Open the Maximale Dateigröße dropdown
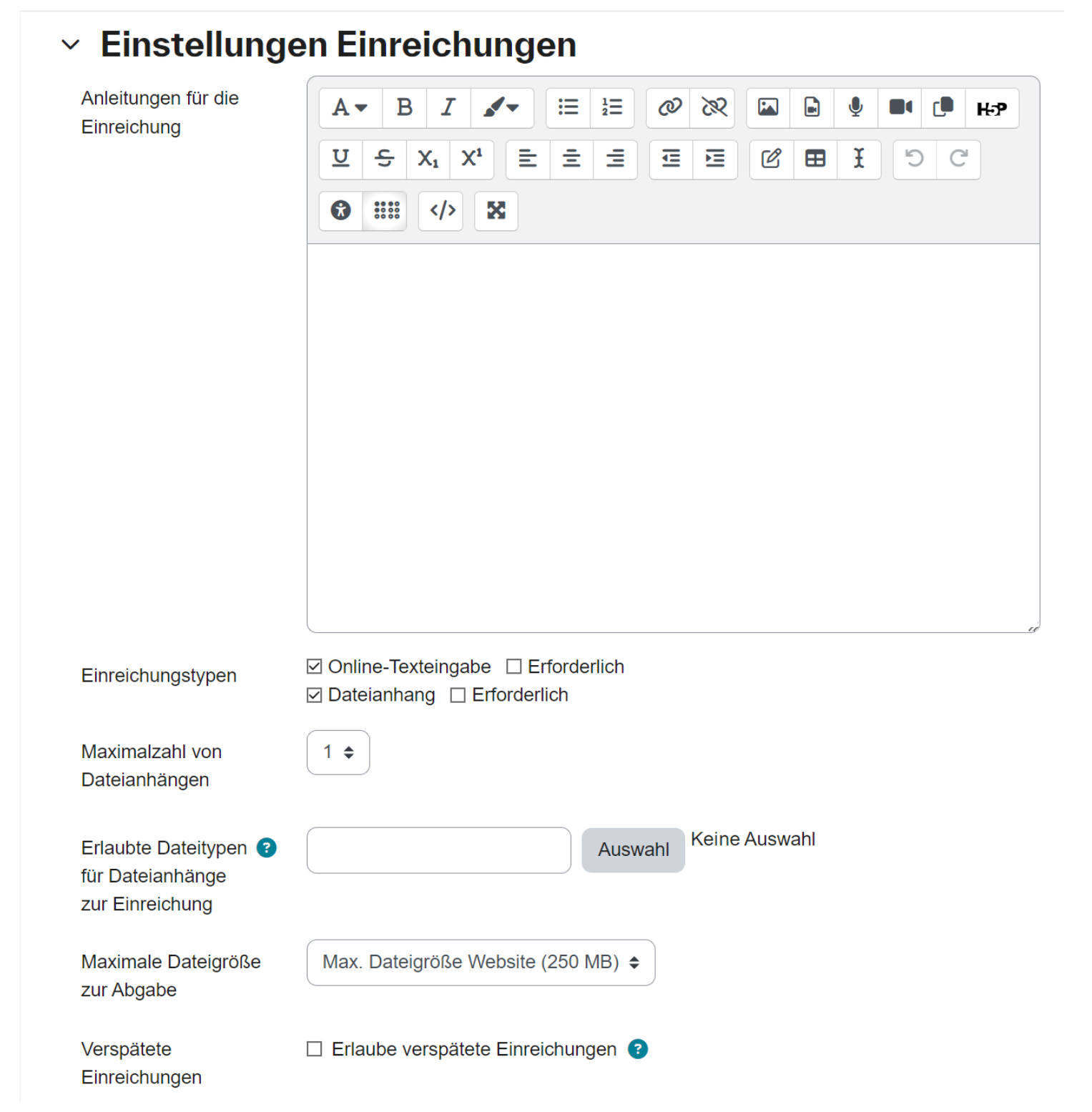Screen dimensions: 1092x1112 point(481,963)
